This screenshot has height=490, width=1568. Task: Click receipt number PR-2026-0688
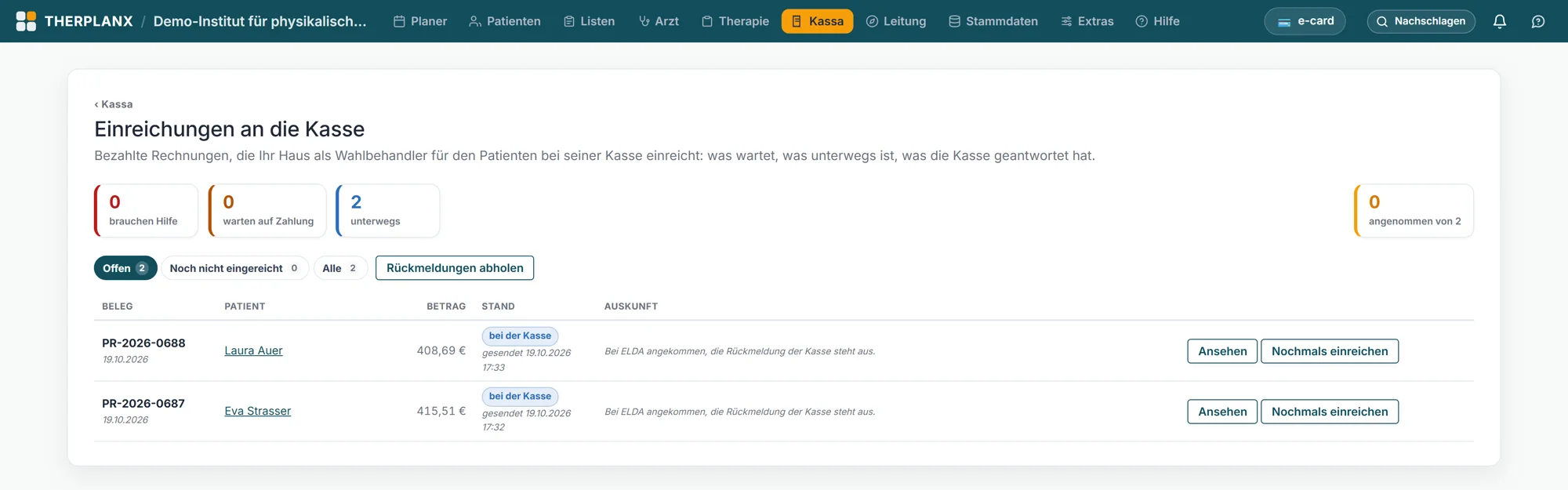143,343
